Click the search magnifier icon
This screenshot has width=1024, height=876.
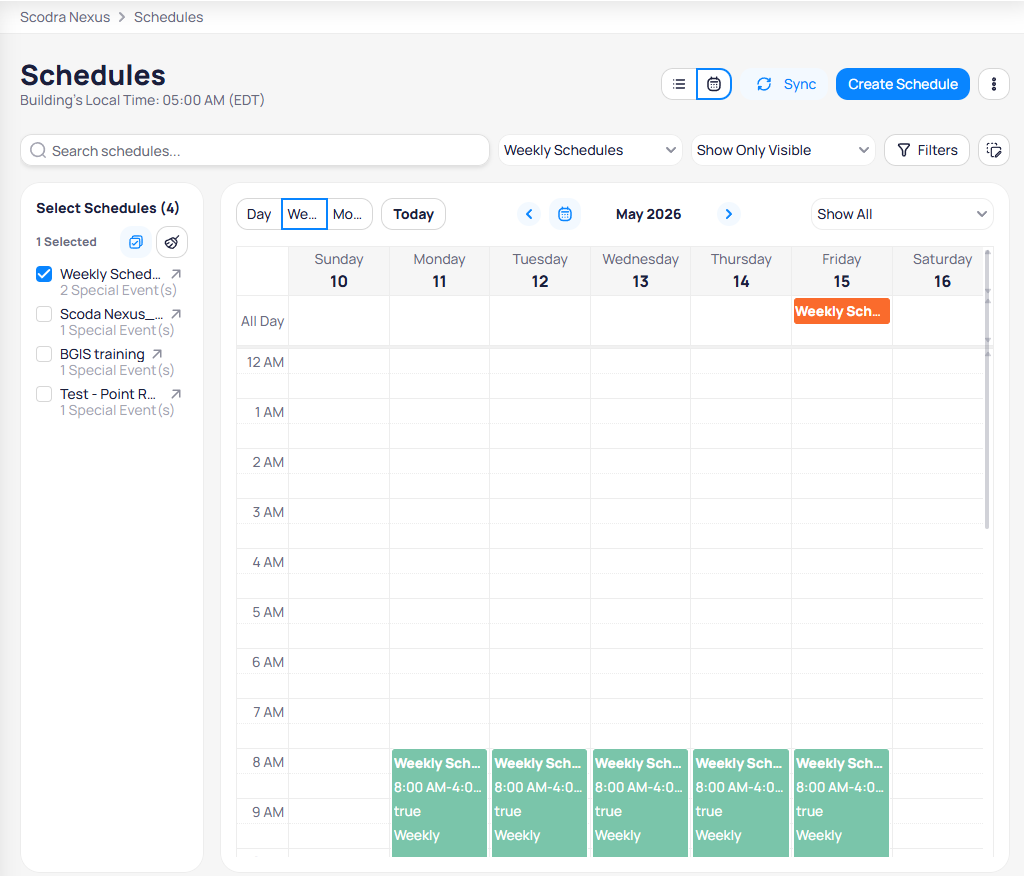pyautogui.click(x=39, y=151)
